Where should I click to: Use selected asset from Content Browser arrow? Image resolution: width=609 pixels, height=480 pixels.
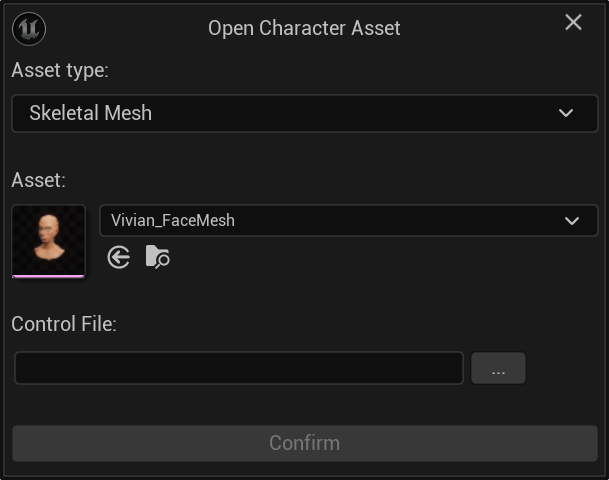[119, 258]
